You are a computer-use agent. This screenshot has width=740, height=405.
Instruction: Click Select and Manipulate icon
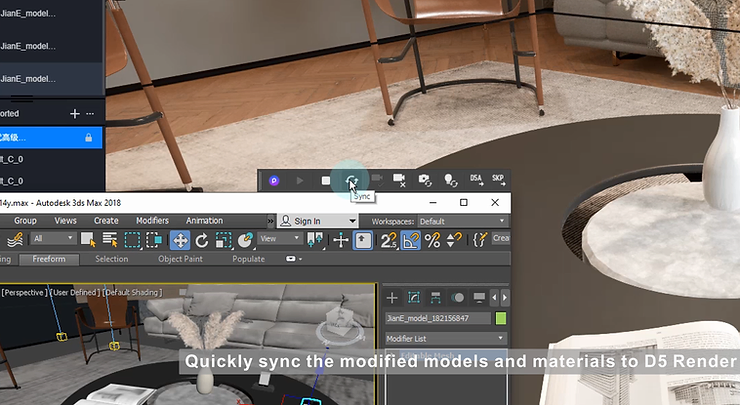click(x=340, y=240)
